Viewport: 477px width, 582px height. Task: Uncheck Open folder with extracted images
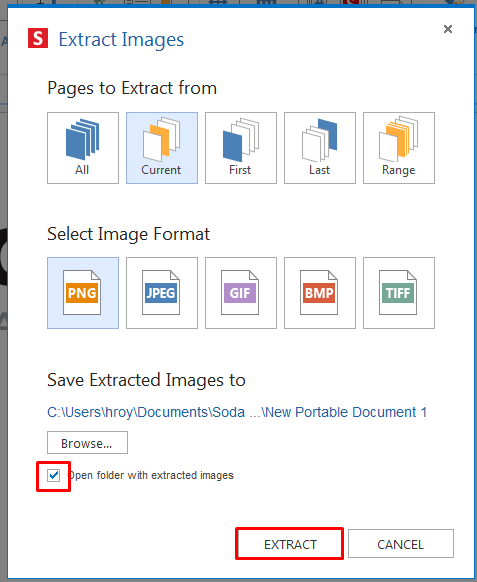coord(54,475)
